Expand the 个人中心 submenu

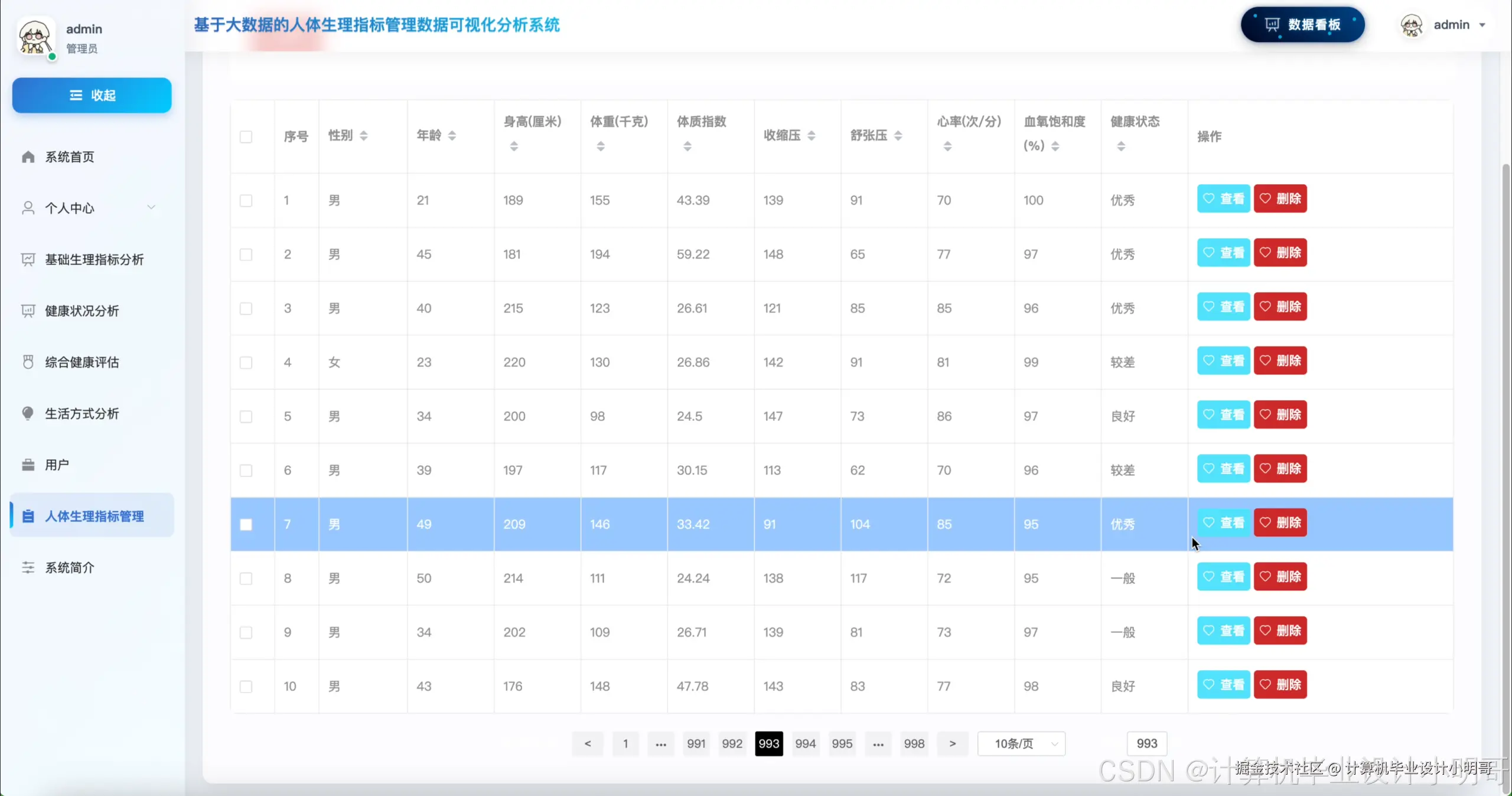pos(151,208)
